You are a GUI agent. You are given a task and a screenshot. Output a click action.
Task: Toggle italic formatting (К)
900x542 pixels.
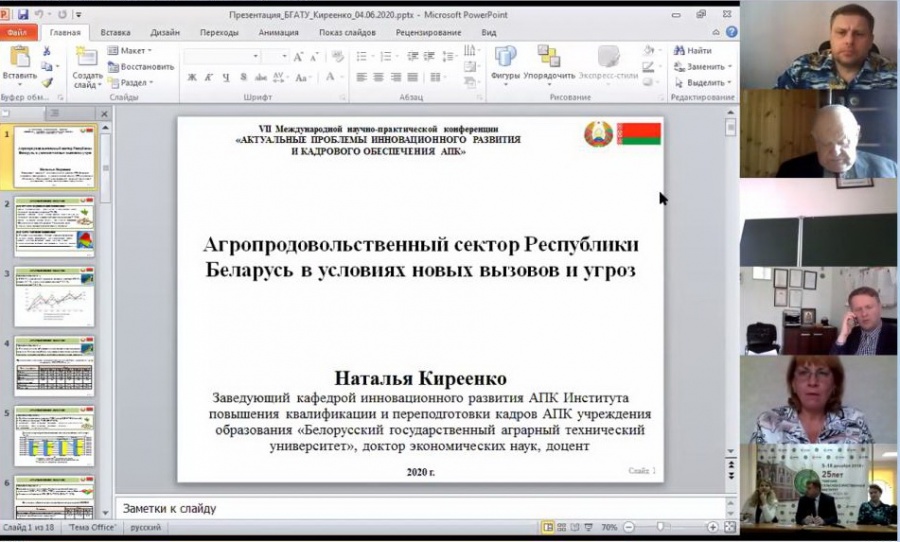coord(209,78)
